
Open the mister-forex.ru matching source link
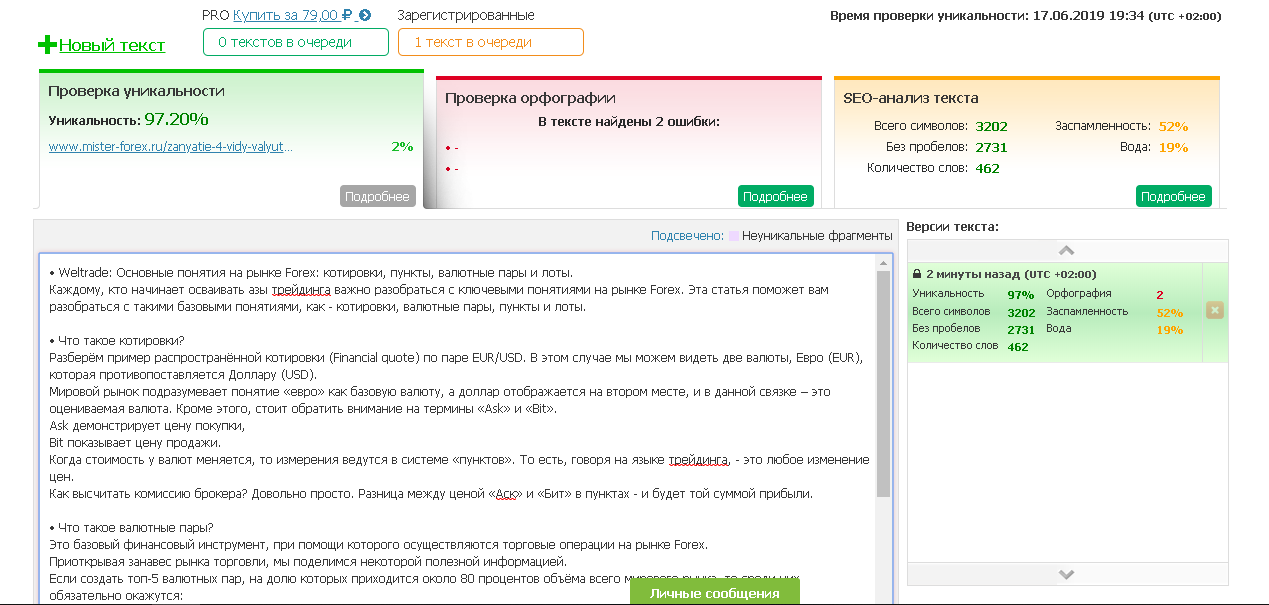pyautogui.click(x=171, y=146)
